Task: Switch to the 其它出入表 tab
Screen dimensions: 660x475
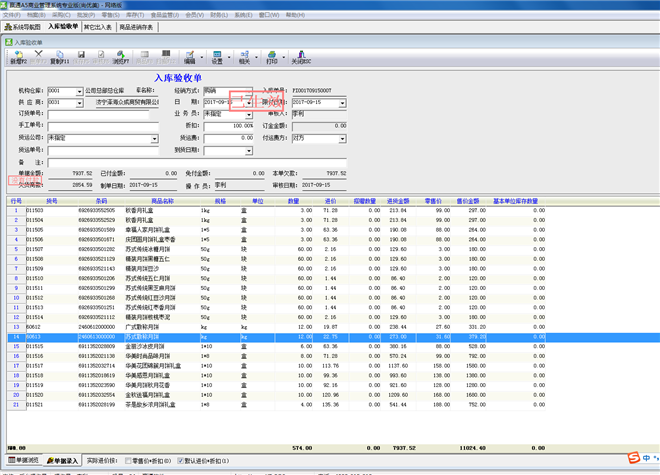Action: pyautogui.click(x=98, y=27)
